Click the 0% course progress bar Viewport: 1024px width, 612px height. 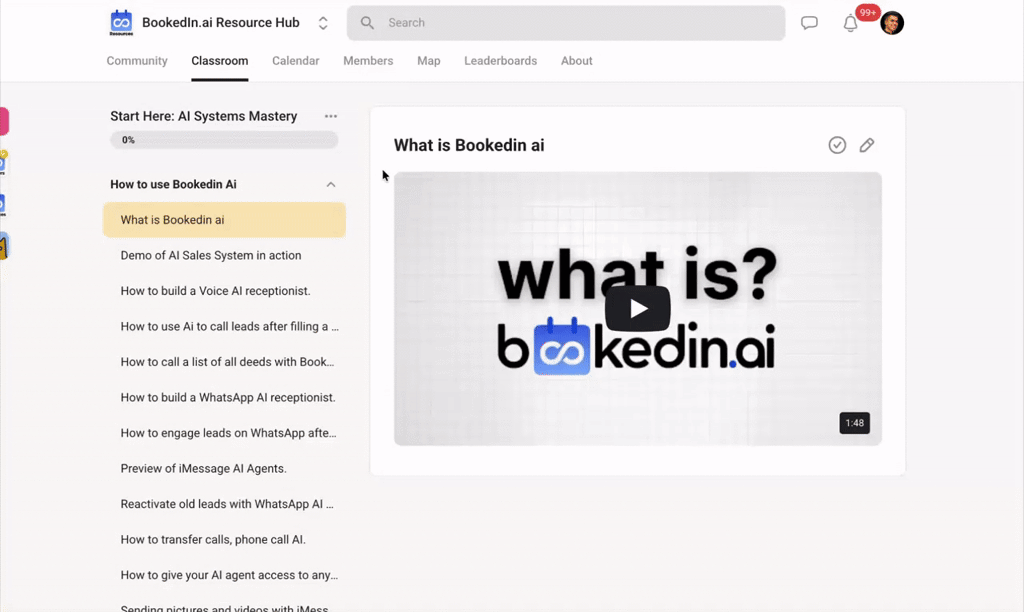(223, 140)
